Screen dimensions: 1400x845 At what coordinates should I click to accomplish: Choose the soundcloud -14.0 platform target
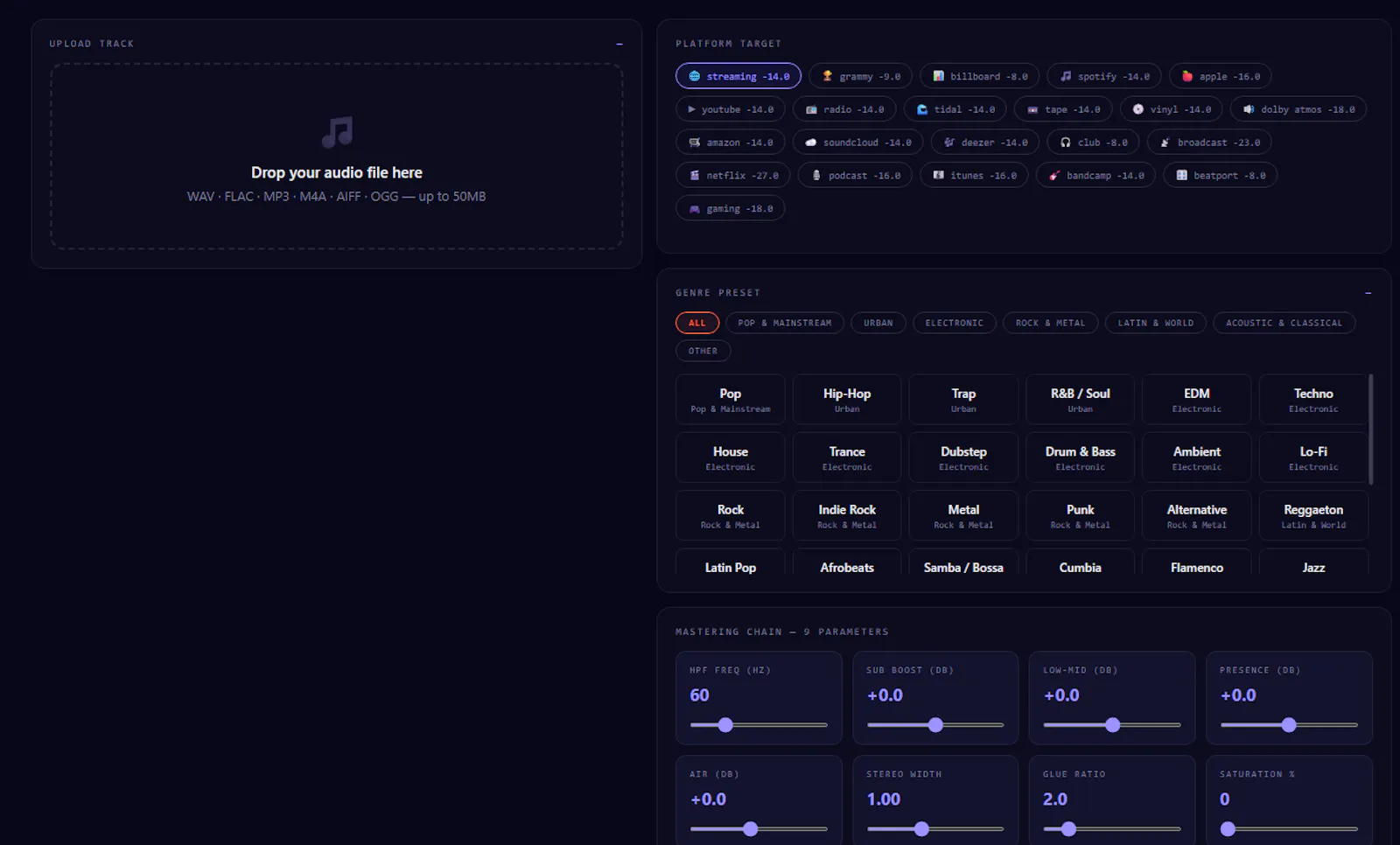coord(858,143)
